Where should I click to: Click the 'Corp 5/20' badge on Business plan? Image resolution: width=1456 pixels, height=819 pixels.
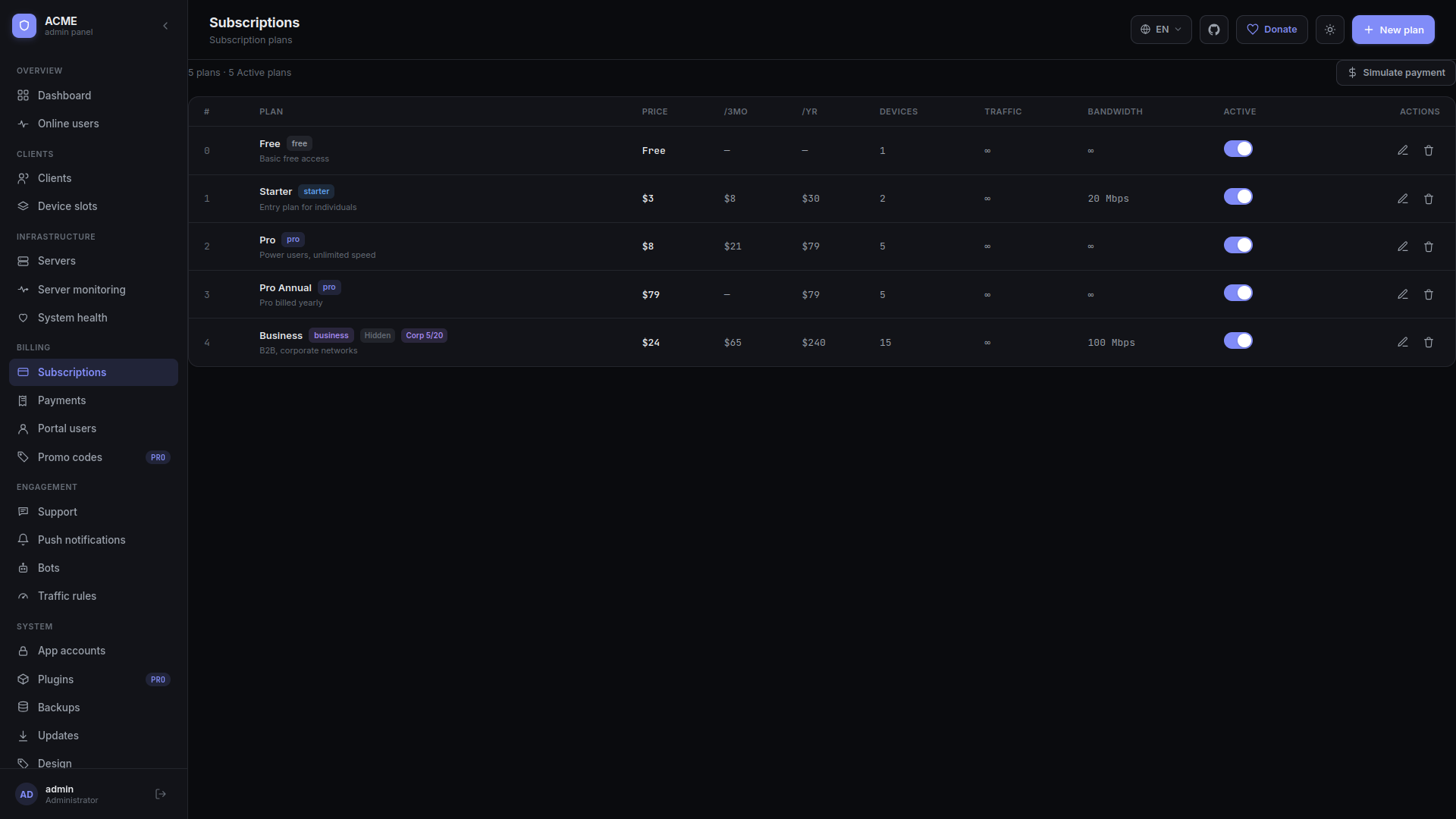pos(424,335)
